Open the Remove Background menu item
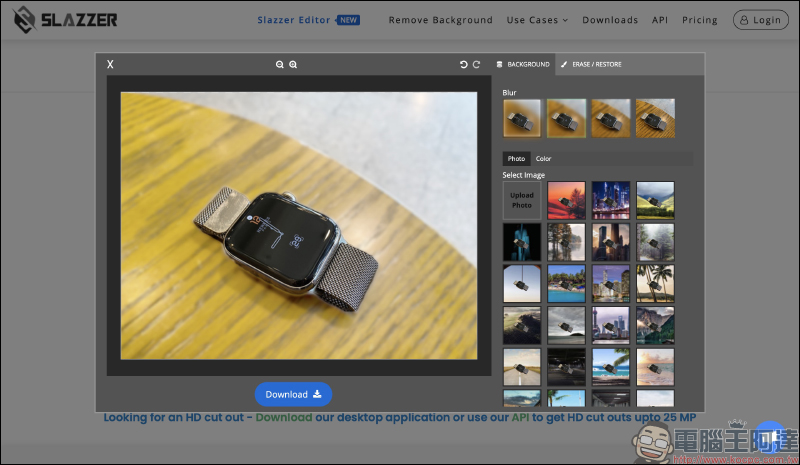The width and height of the screenshot is (800, 465). point(440,20)
